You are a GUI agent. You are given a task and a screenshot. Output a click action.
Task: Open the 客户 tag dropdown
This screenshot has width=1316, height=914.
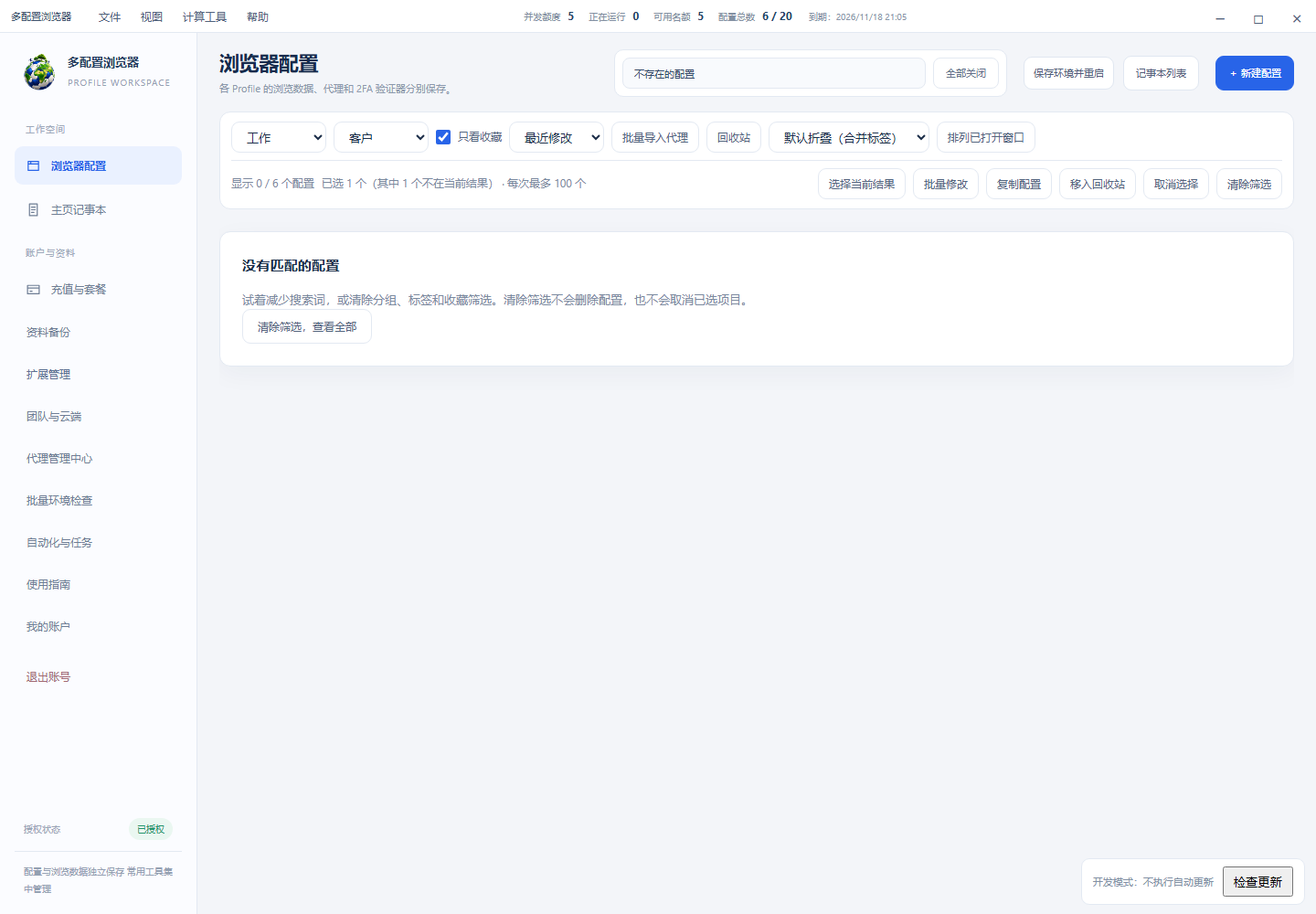pyautogui.click(x=381, y=138)
